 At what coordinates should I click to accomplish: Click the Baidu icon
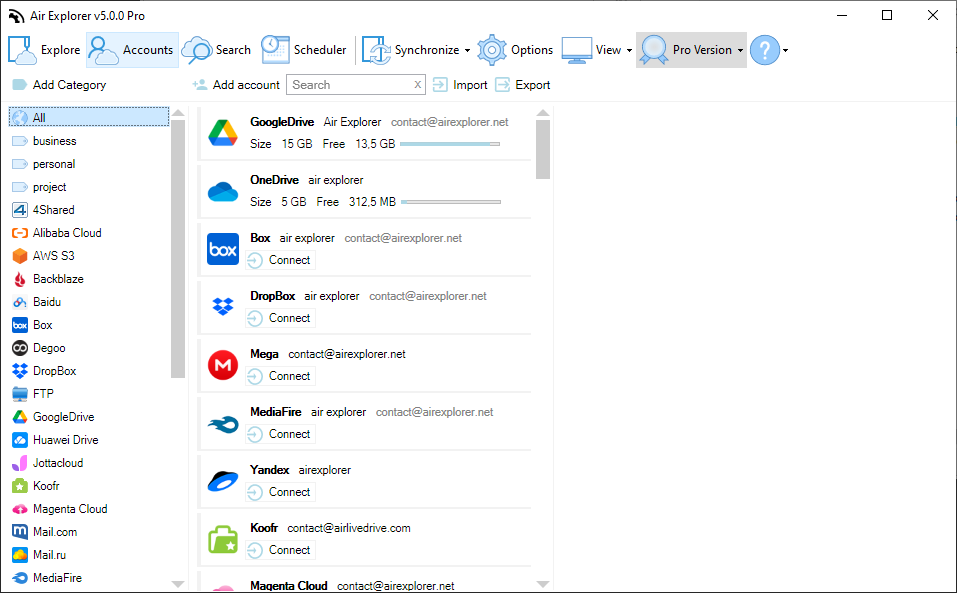(20, 302)
